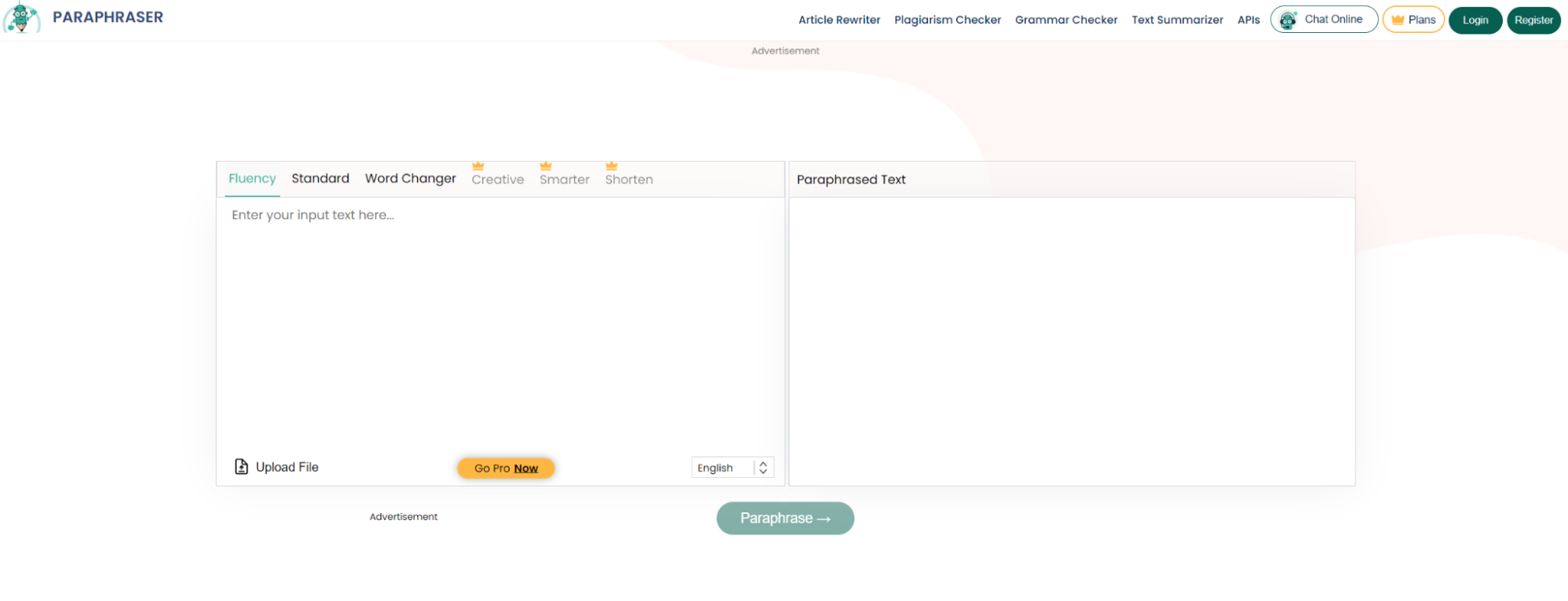Screen dimensions: 1568x601
Task: Click the Go Pro Now button
Action: click(x=506, y=468)
